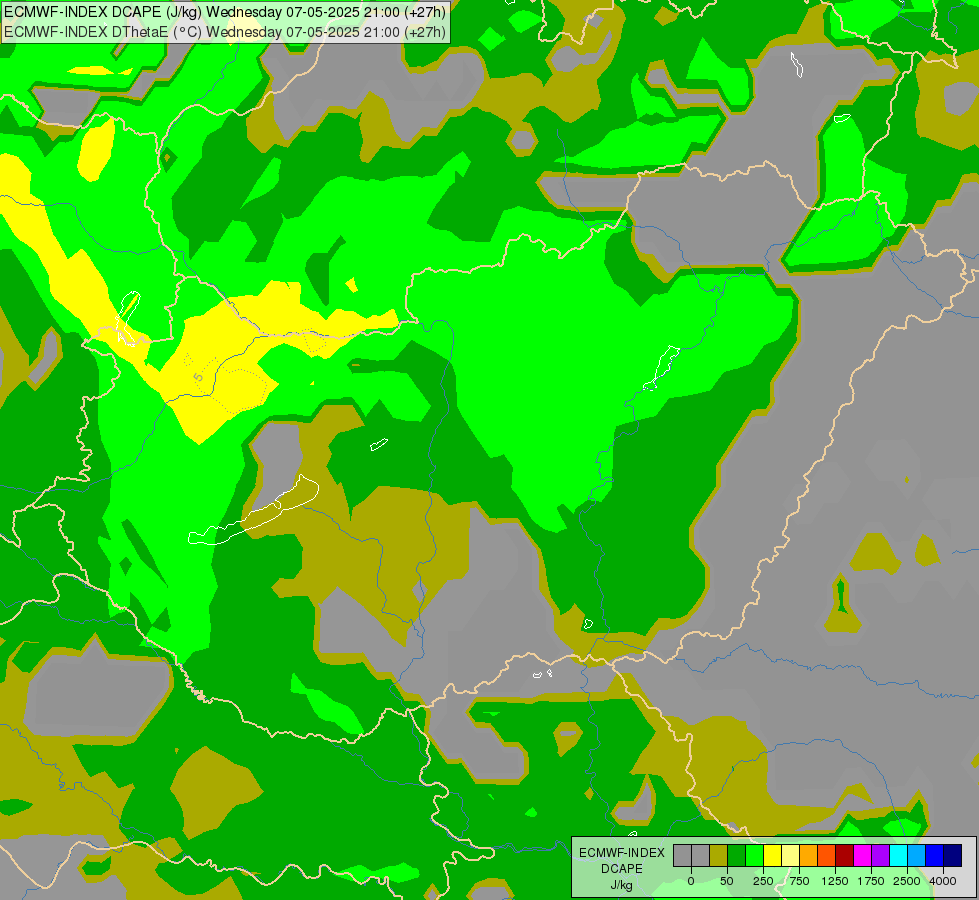The height and width of the screenshot is (900, 979).
Task: Click the pure blue legend swatch
Action: point(935,856)
